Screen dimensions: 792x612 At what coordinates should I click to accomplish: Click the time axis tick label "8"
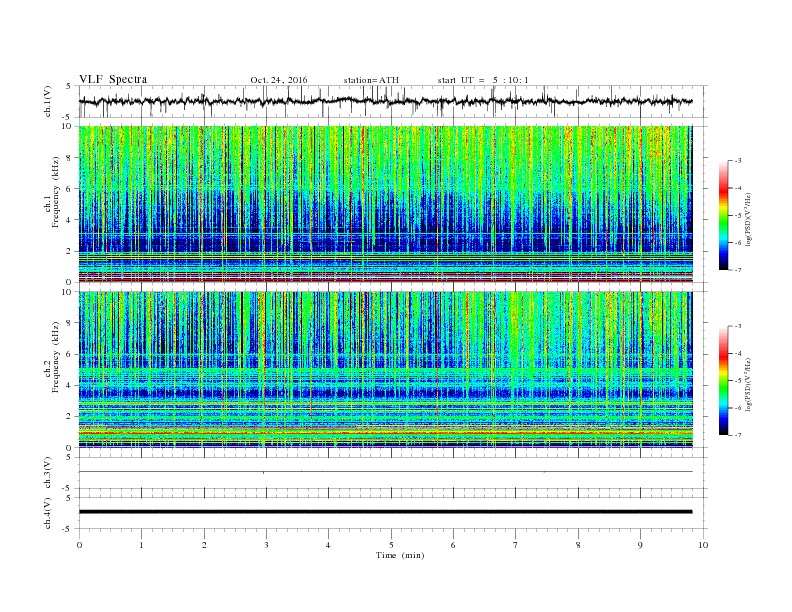(x=578, y=545)
